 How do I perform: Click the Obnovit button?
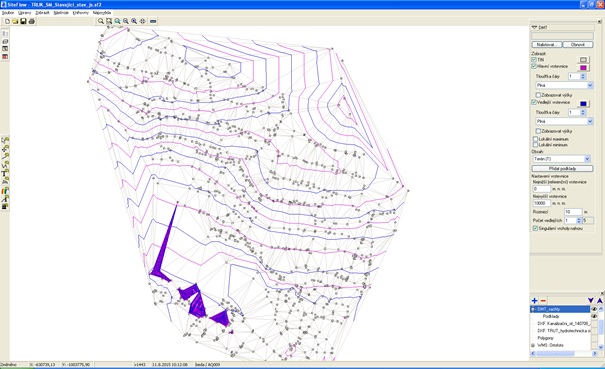click(578, 45)
